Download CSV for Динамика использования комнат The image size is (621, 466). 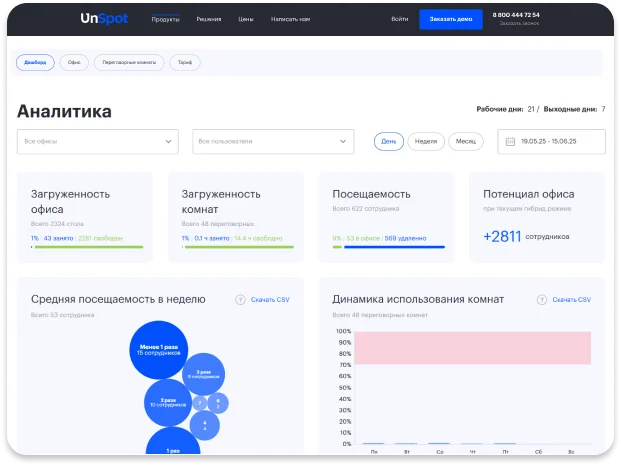(571, 300)
